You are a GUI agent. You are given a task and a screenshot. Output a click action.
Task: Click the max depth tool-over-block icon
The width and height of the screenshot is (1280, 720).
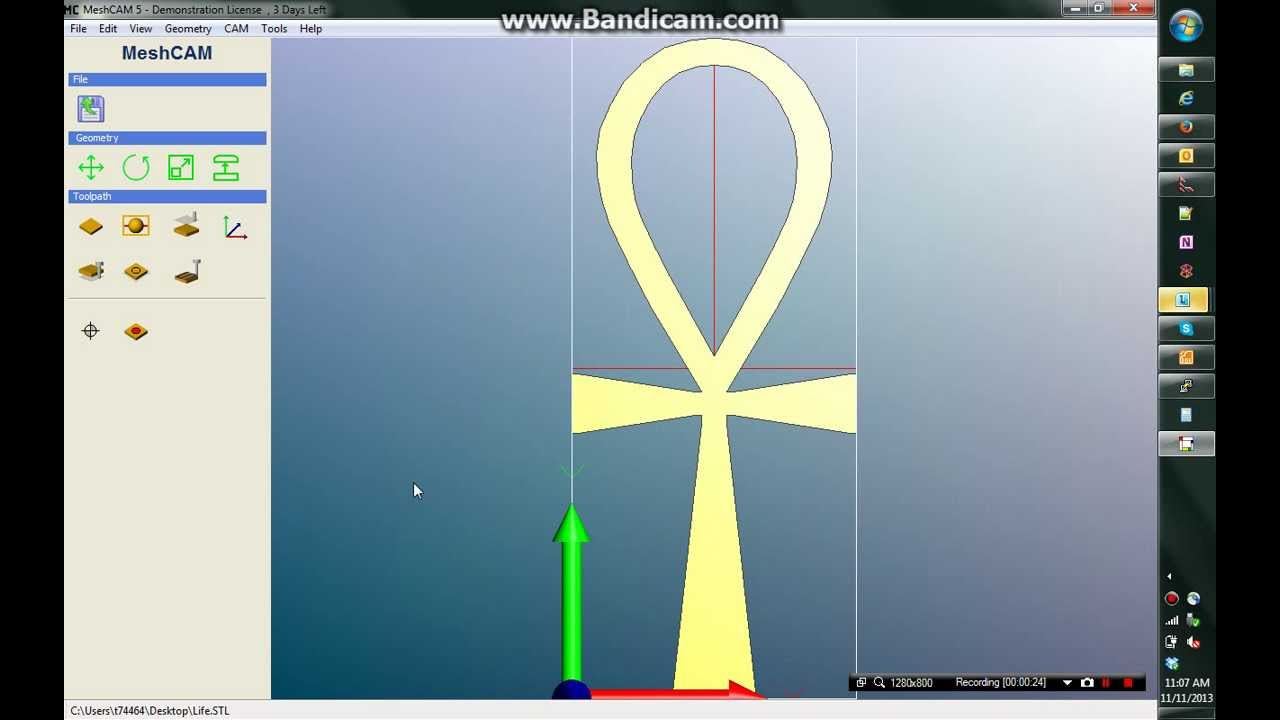[186, 225]
